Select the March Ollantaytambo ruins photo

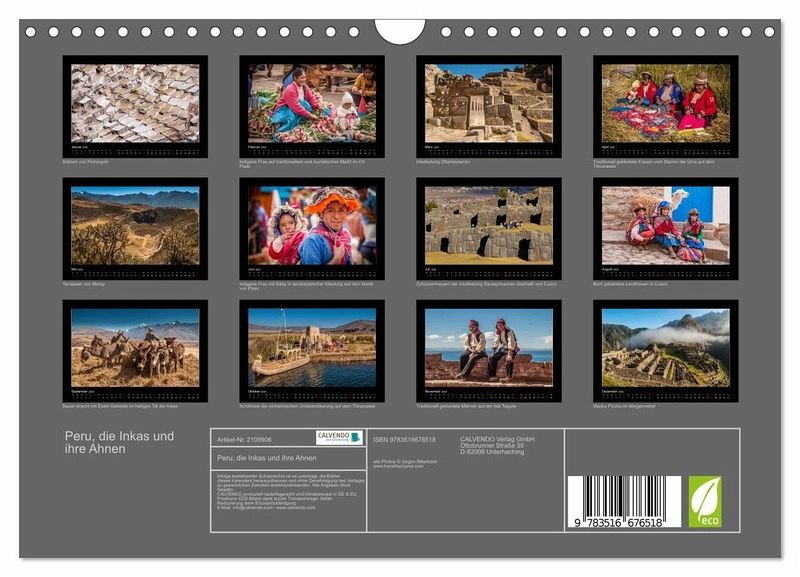(x=489, y=103)
